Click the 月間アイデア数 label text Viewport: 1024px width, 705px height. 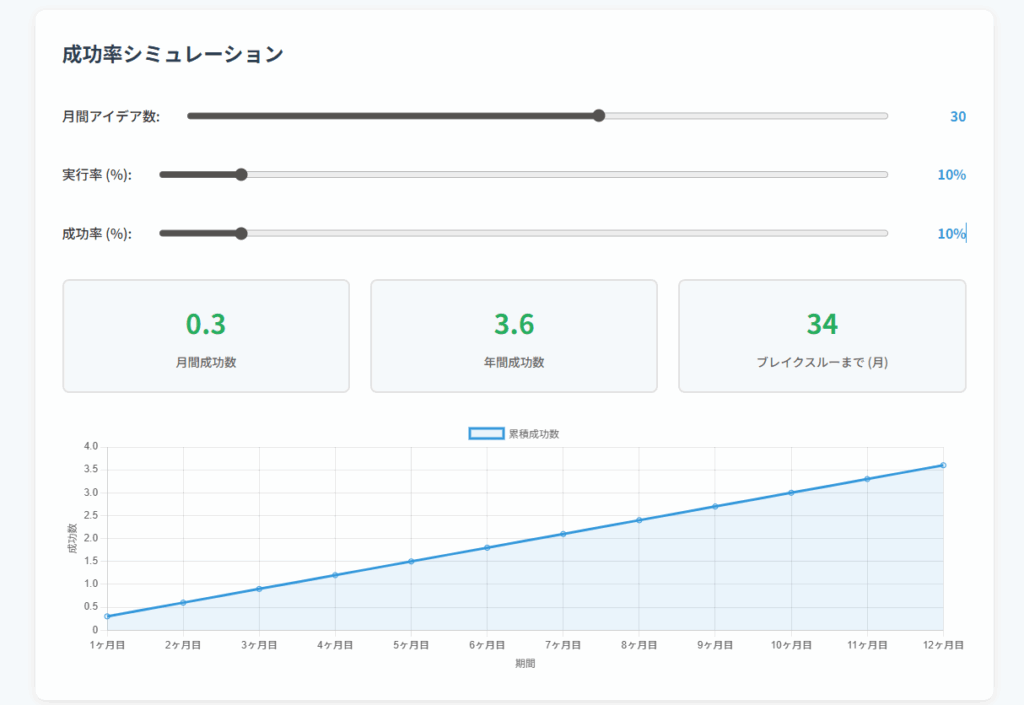click(111, 116)
